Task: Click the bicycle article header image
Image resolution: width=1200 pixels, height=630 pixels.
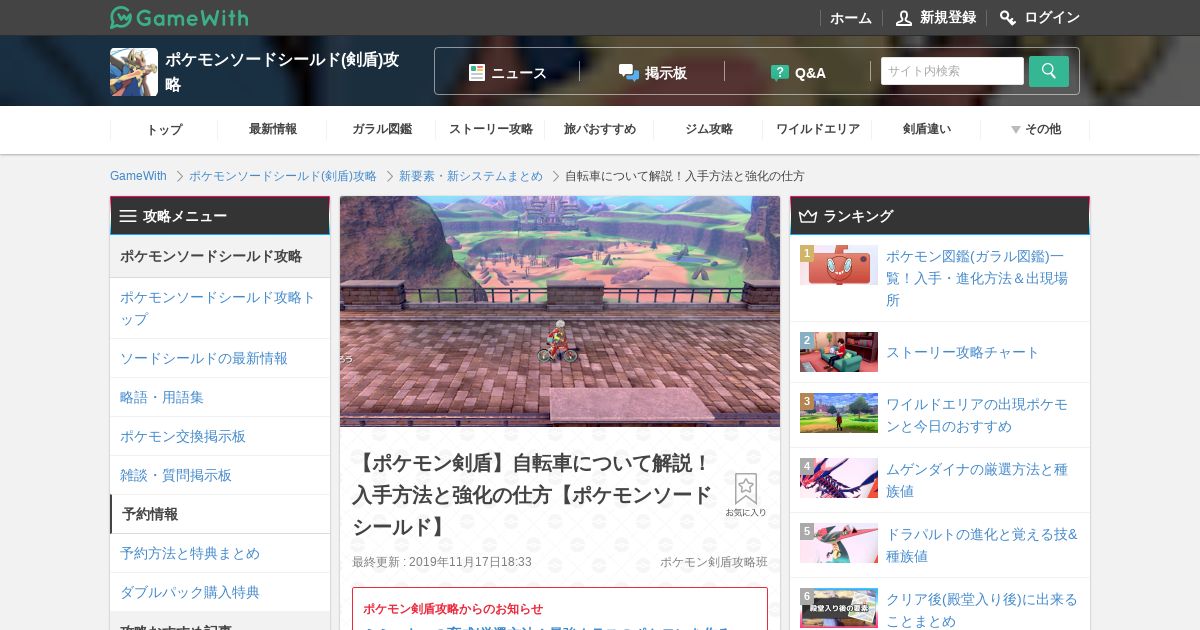Action: tap(560, 312)
